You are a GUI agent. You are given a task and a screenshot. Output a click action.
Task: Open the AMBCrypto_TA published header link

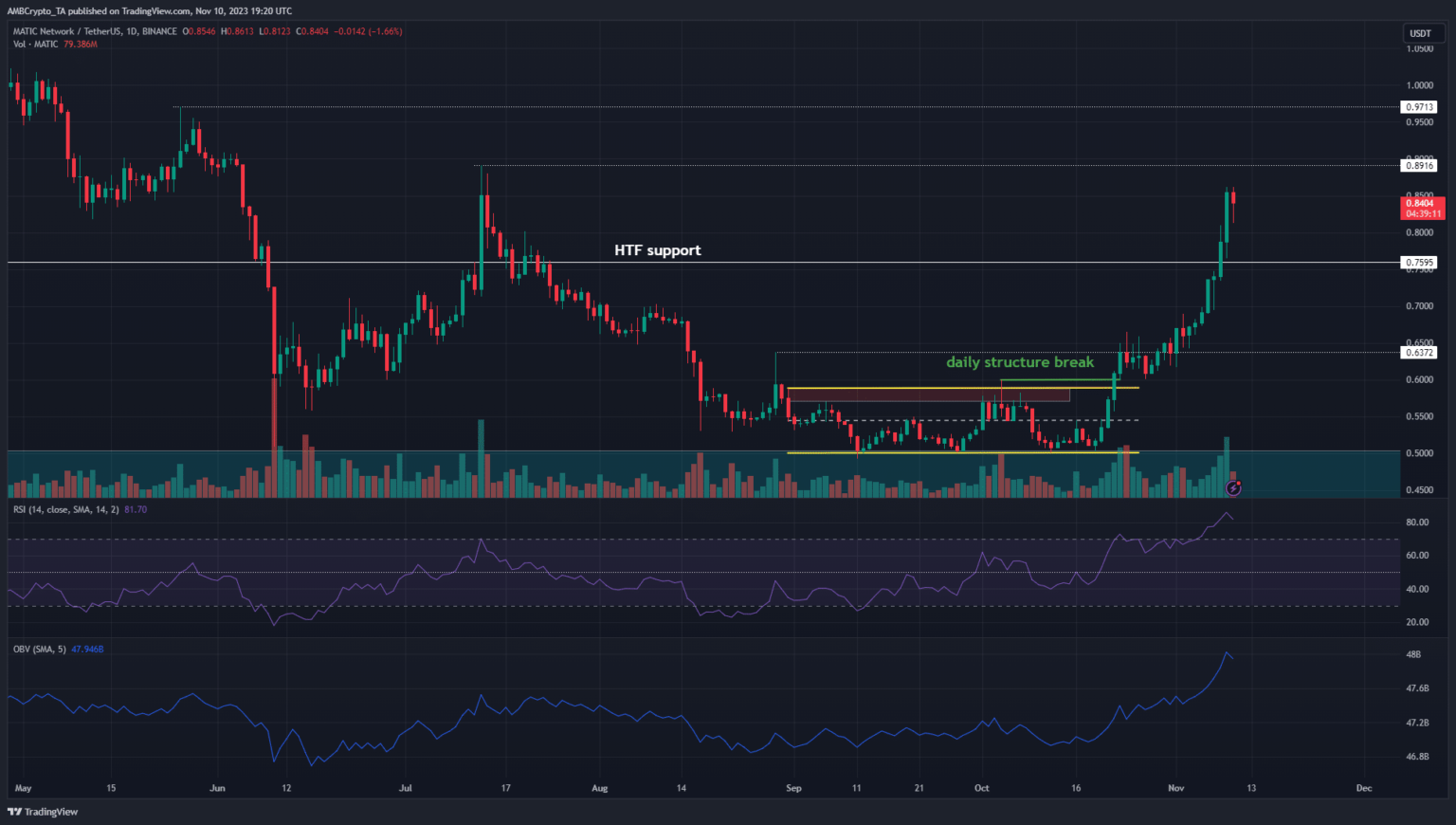click(x=152, y=10)
